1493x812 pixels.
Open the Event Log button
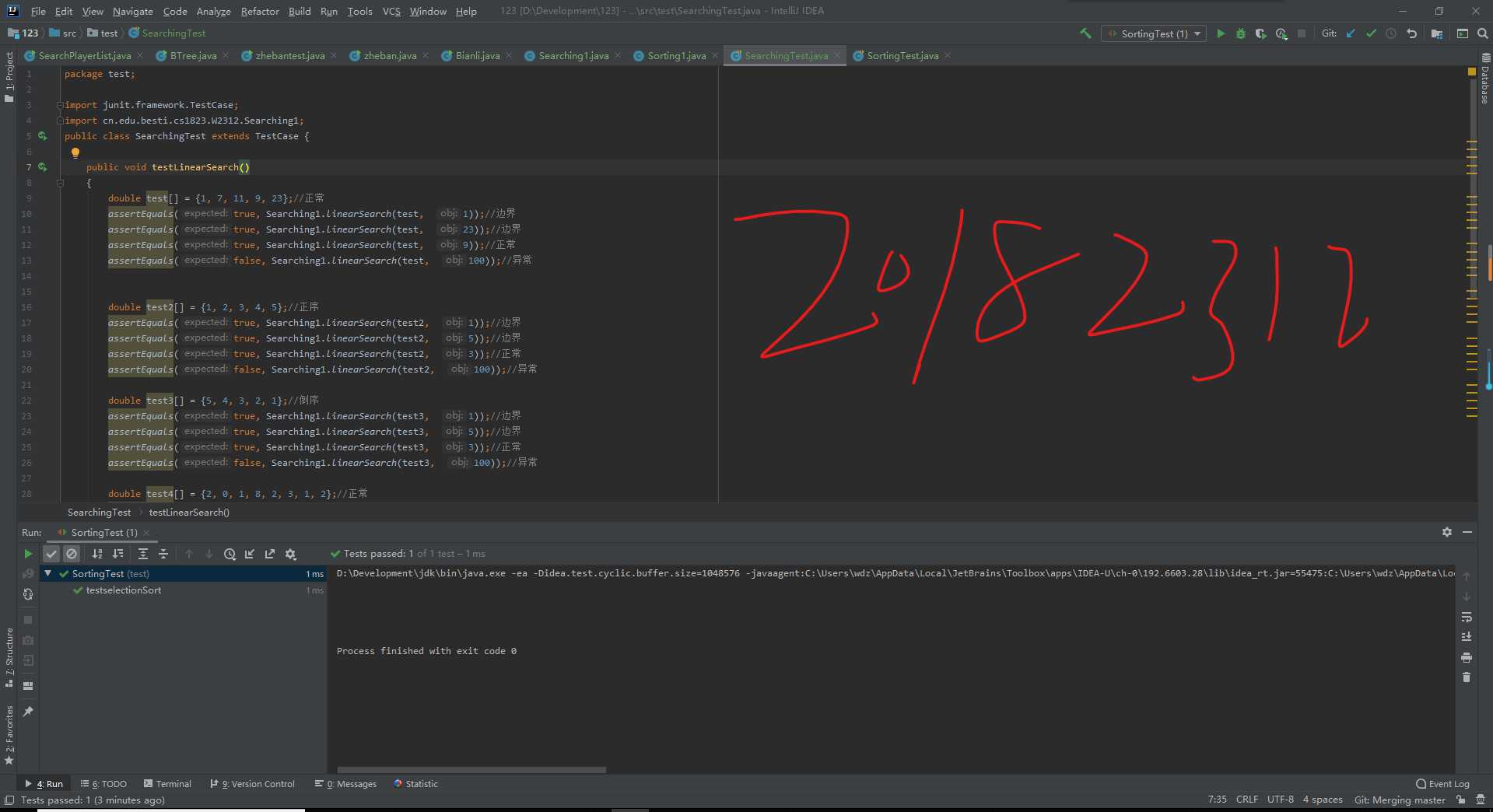[x=1443, y=784]
